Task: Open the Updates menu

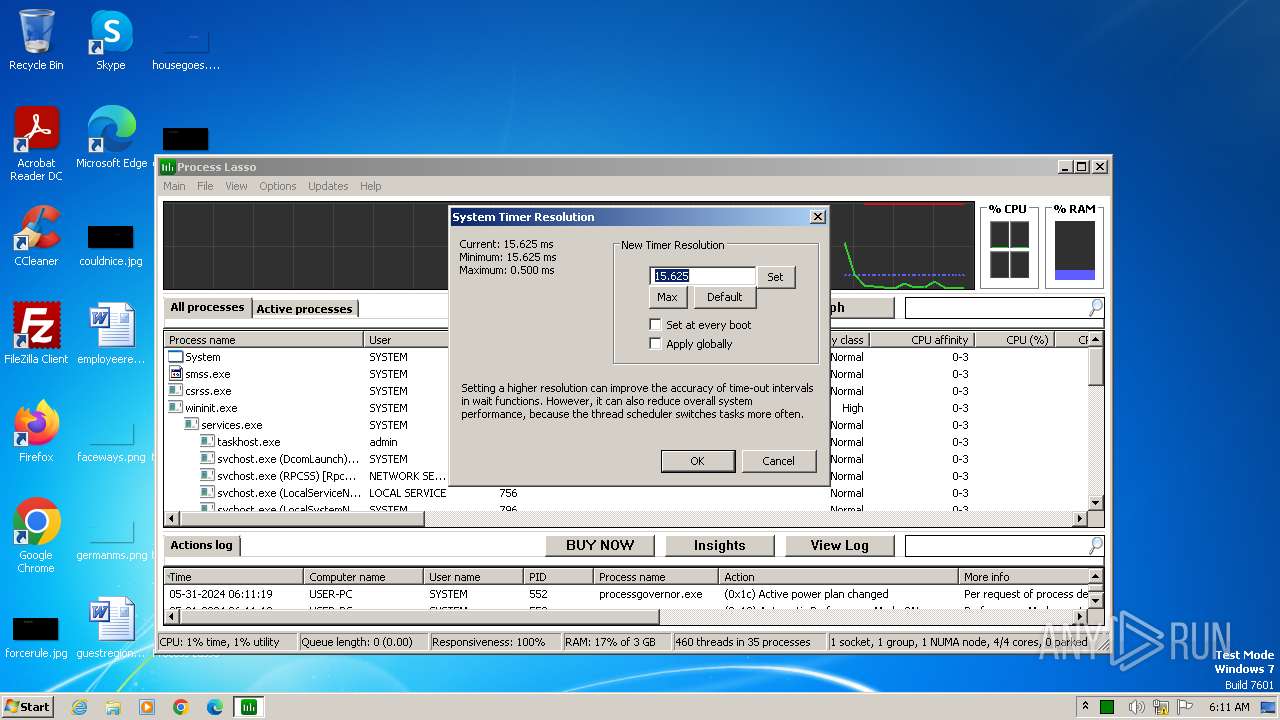Action: pos(328,186)
